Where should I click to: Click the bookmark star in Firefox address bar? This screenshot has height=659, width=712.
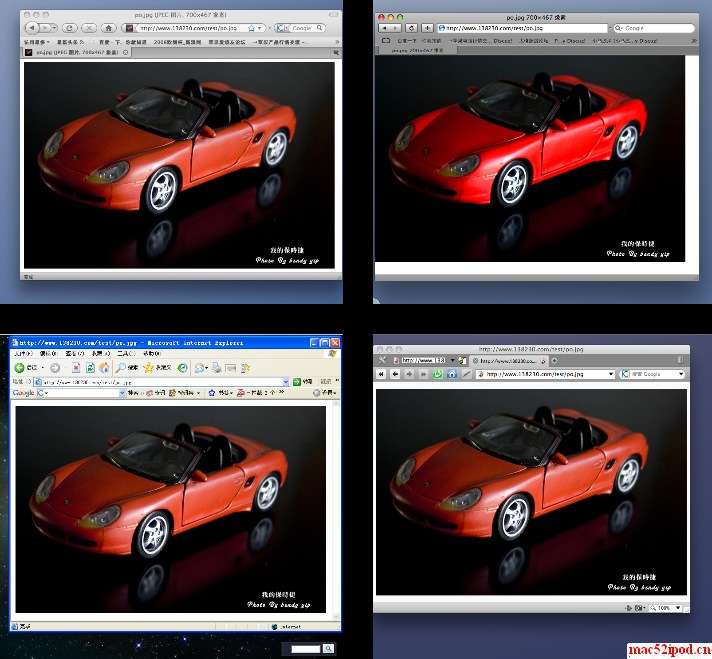pyautogui.click(x=252, y=28)
